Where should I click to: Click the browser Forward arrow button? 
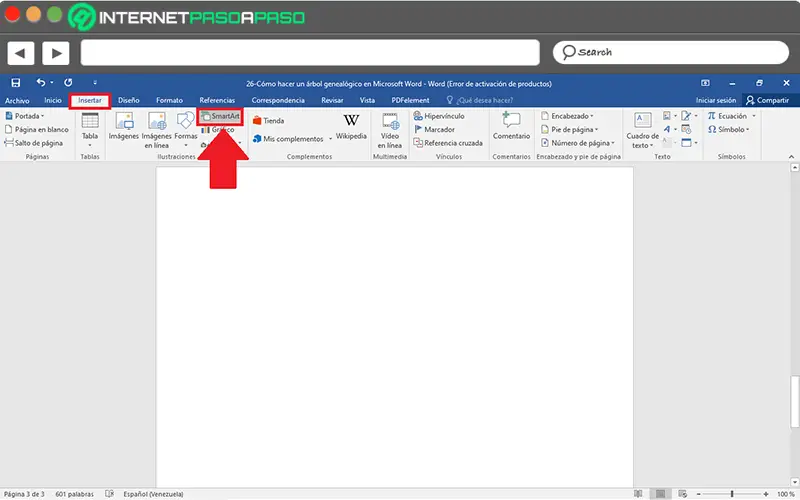[56, 53]
